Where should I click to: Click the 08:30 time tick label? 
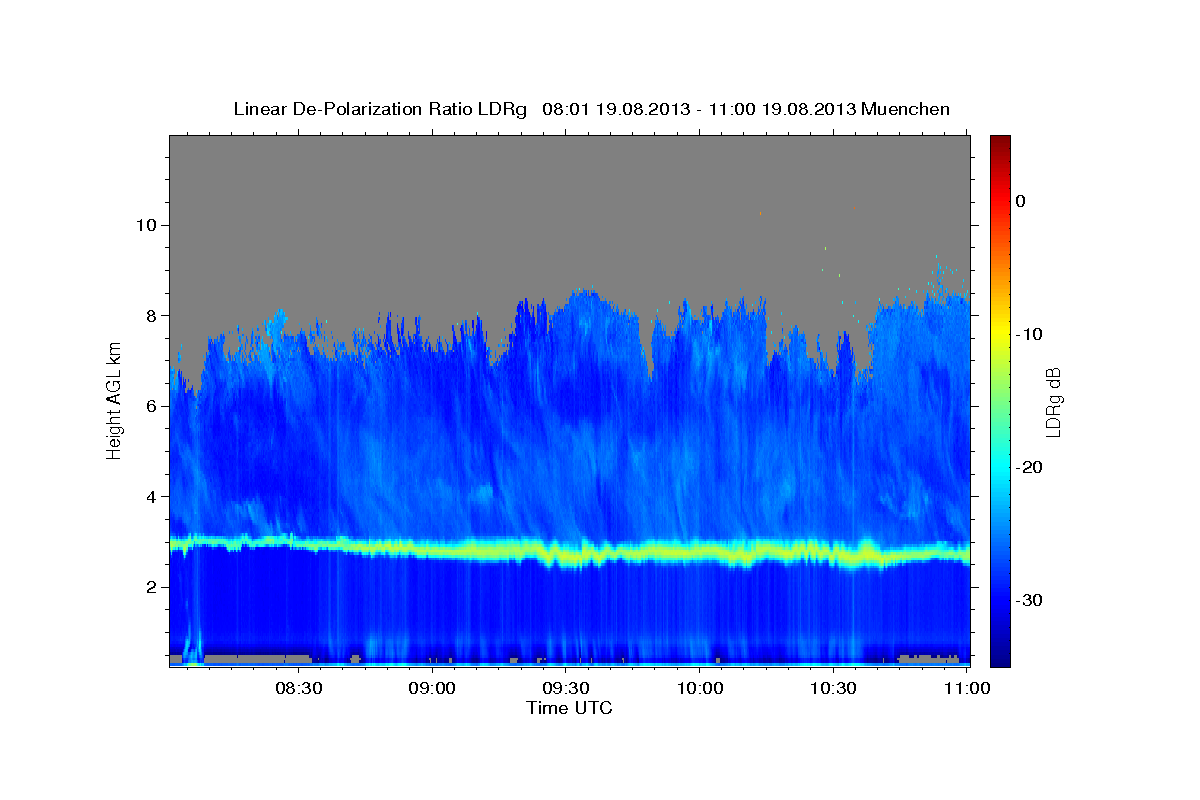298,689
